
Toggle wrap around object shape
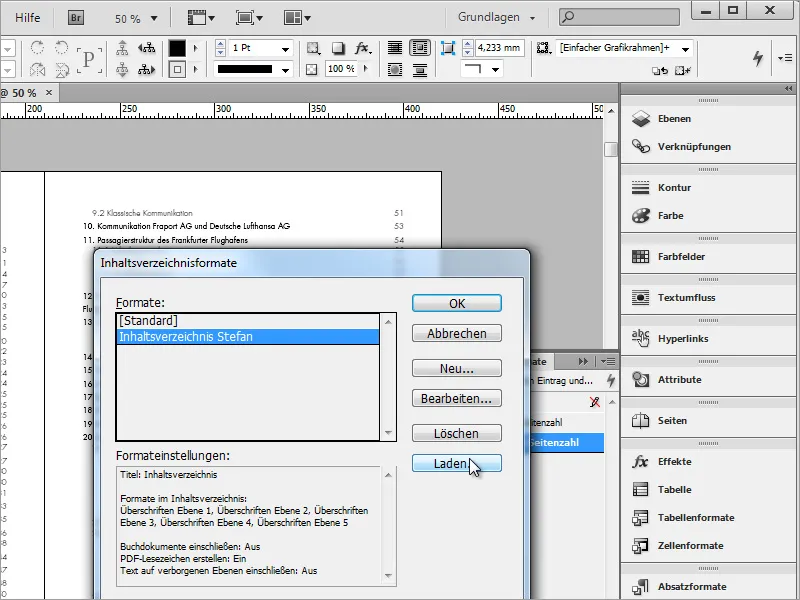[394, 69]
